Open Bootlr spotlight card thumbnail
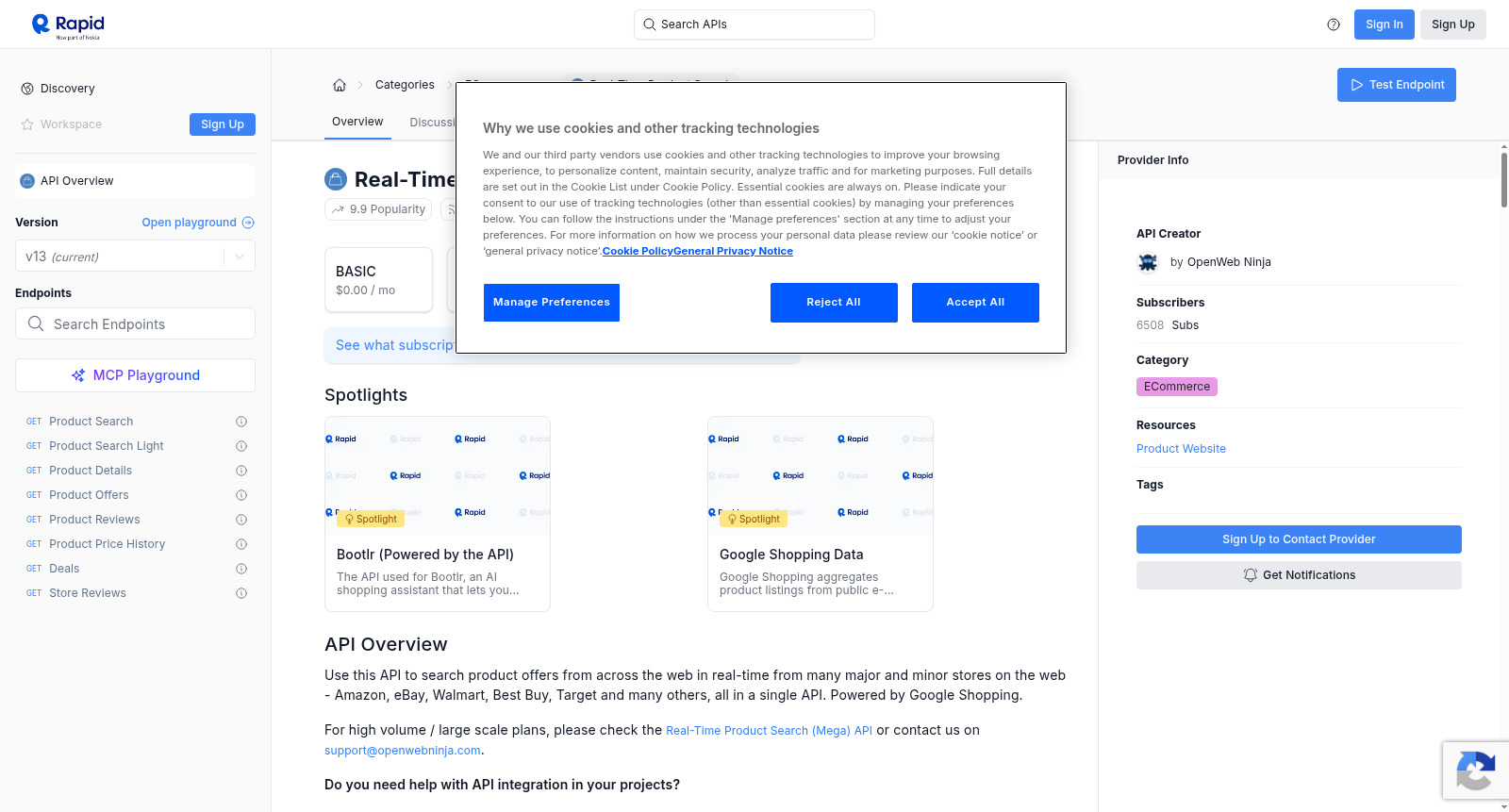 coord(438,475)
